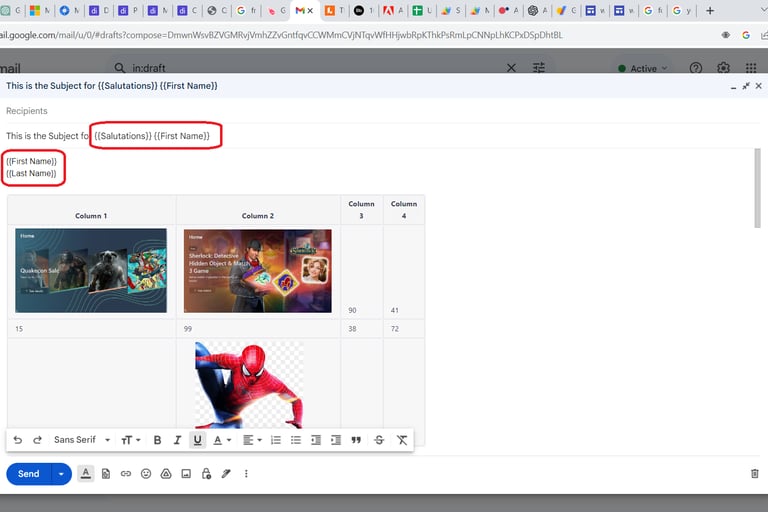Open More options three-dot menu
Screen dimensions: 768x512
246,474
